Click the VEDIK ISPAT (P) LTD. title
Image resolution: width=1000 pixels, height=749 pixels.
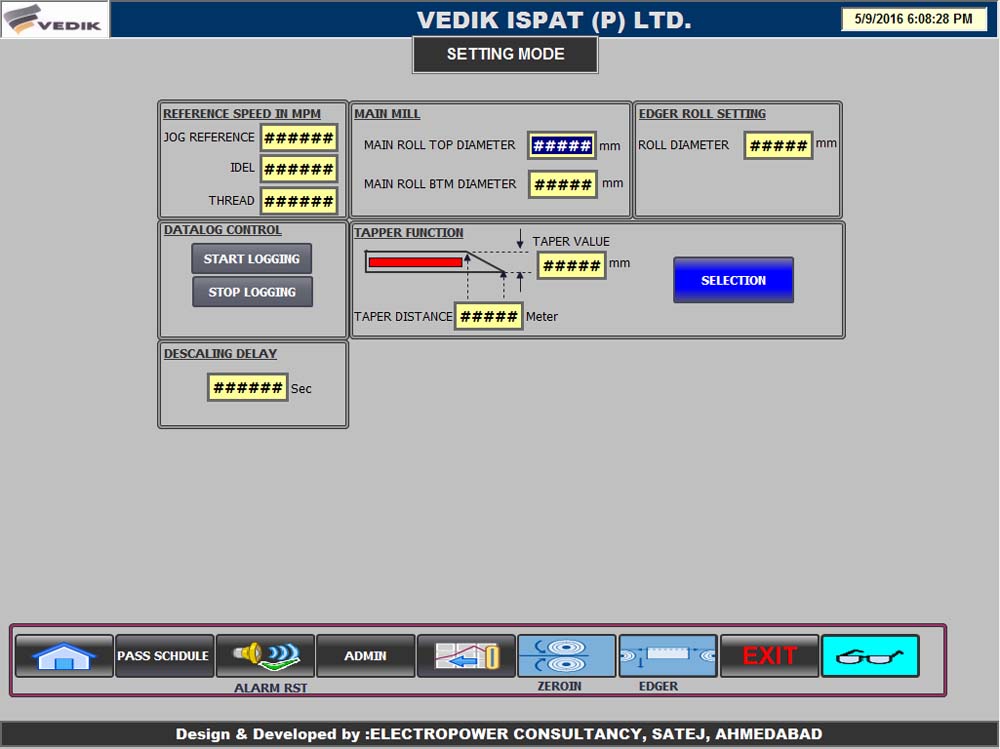(x=554, y=20)
